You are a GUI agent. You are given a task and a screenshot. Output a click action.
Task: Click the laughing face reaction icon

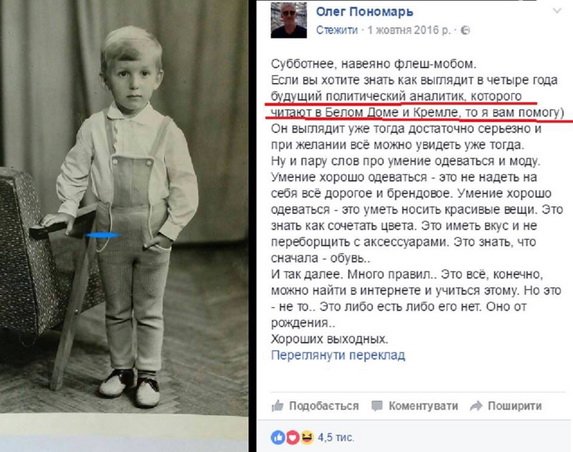[x=307, y=437]
